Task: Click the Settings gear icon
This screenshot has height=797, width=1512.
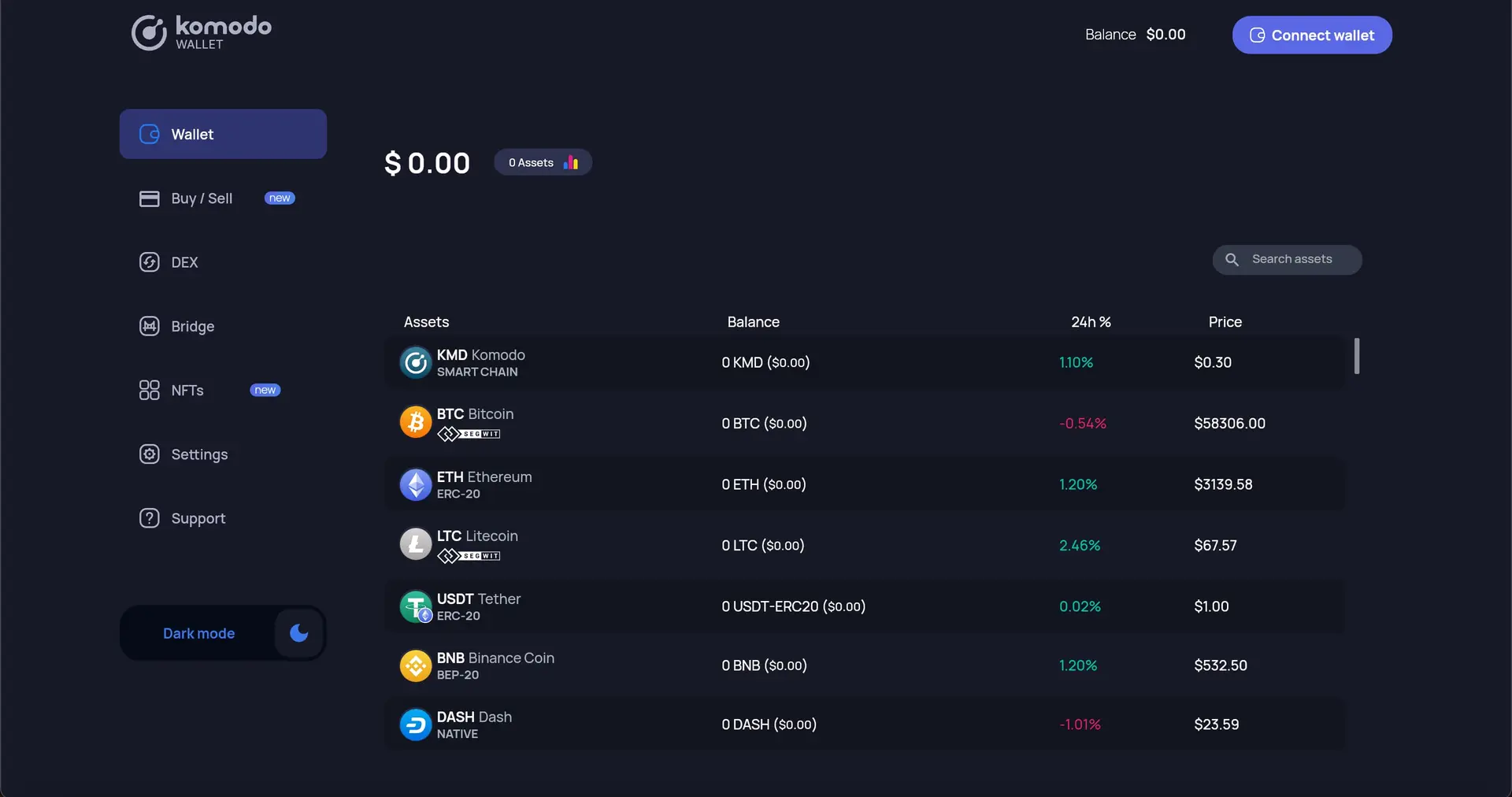Action: 149,454
